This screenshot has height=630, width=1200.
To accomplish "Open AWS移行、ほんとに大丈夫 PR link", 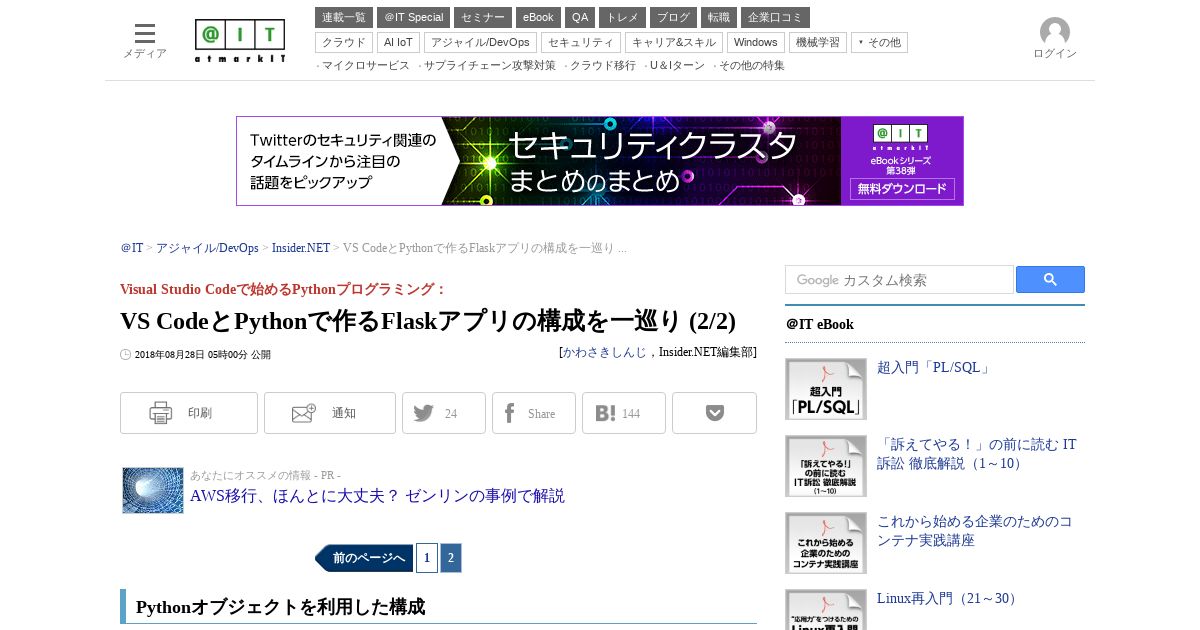I will [x=377, y=496].
